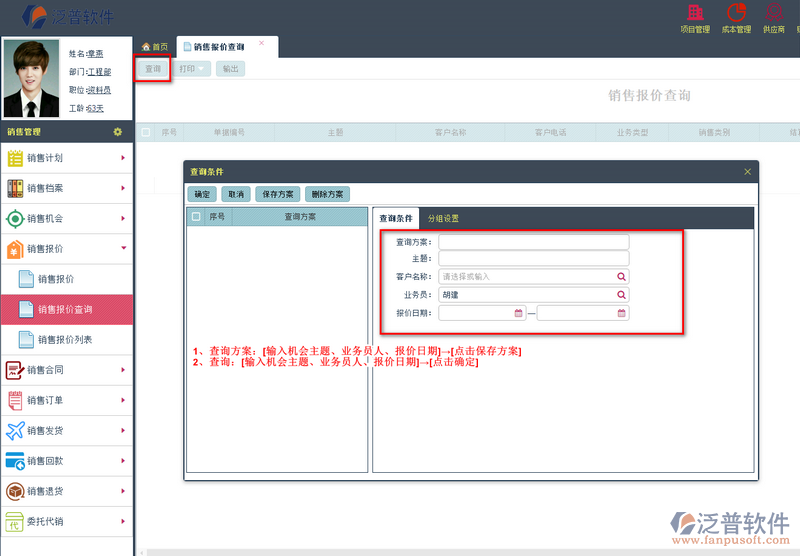Viewport: 800px width, 556px height.
Task: Click the 销售类别 column header
Action: tap(714, 133)
